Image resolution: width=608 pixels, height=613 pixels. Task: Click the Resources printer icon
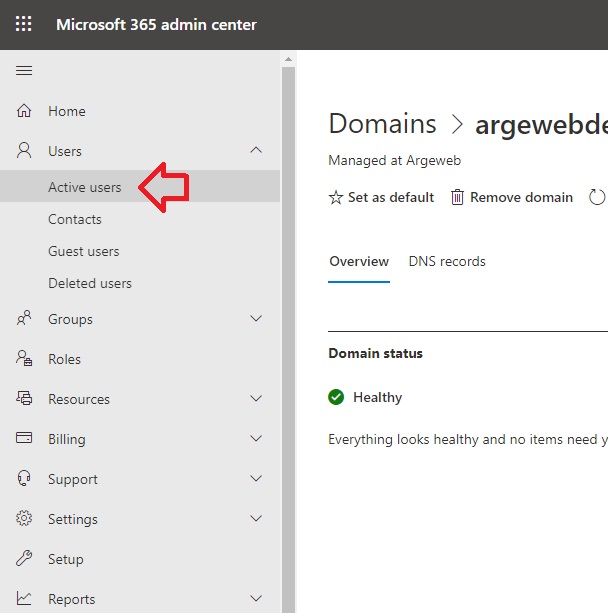tap(24, 398)
